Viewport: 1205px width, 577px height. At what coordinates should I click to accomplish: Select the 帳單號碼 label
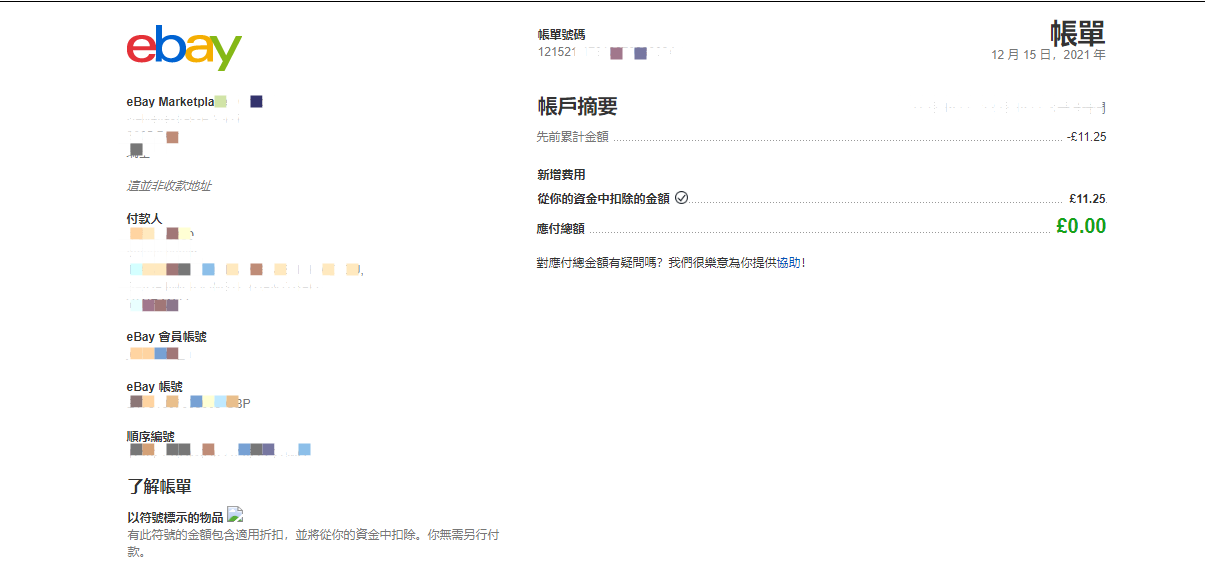tap(562, 35)
